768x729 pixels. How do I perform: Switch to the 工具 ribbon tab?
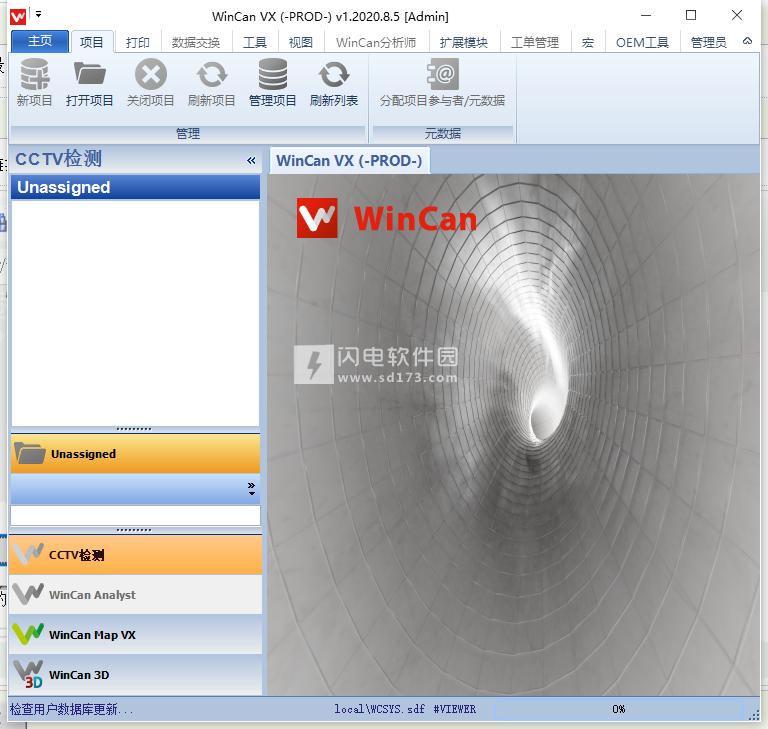tap(255, 43)
